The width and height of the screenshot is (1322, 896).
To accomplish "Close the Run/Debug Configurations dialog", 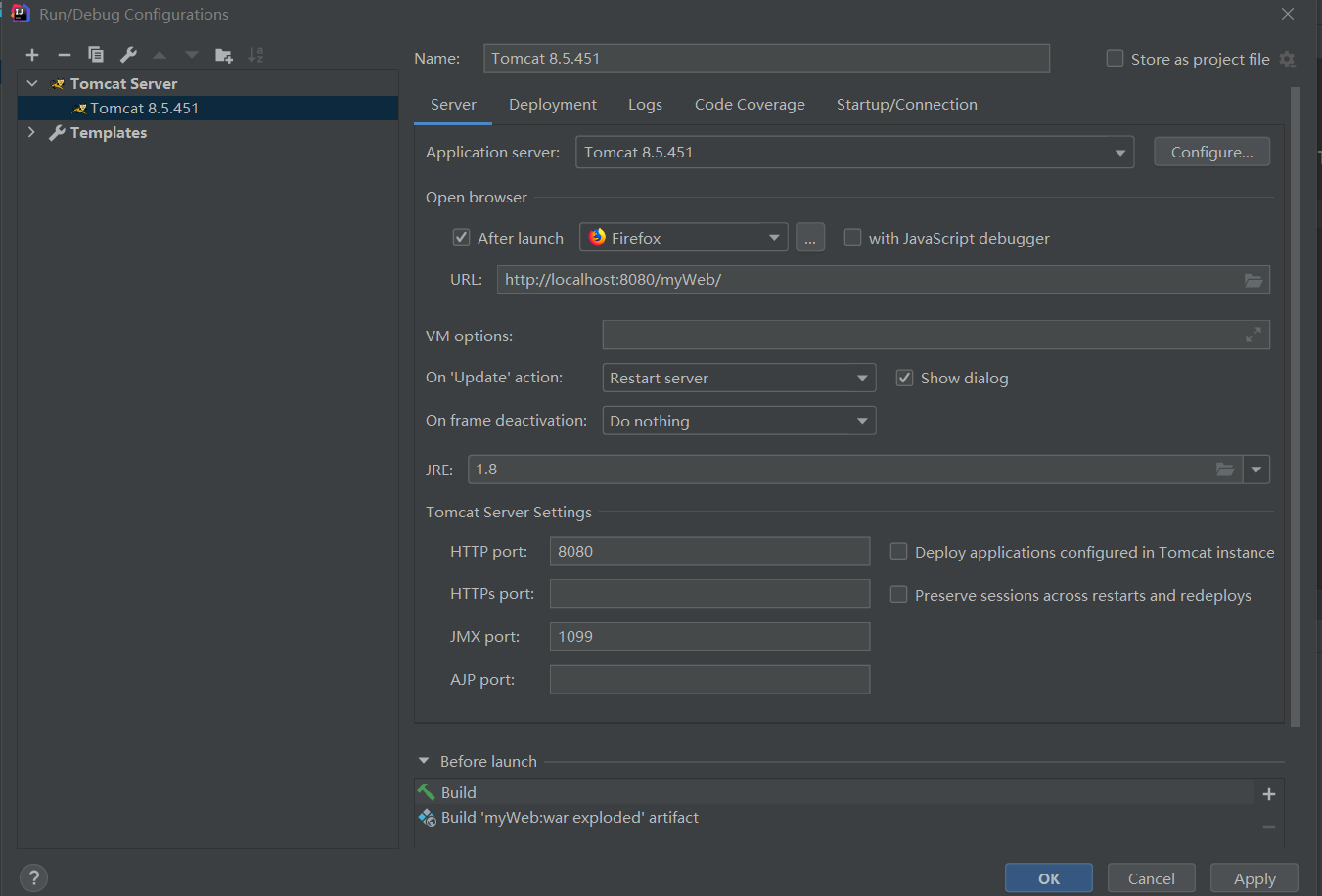I will point(1288,14).
